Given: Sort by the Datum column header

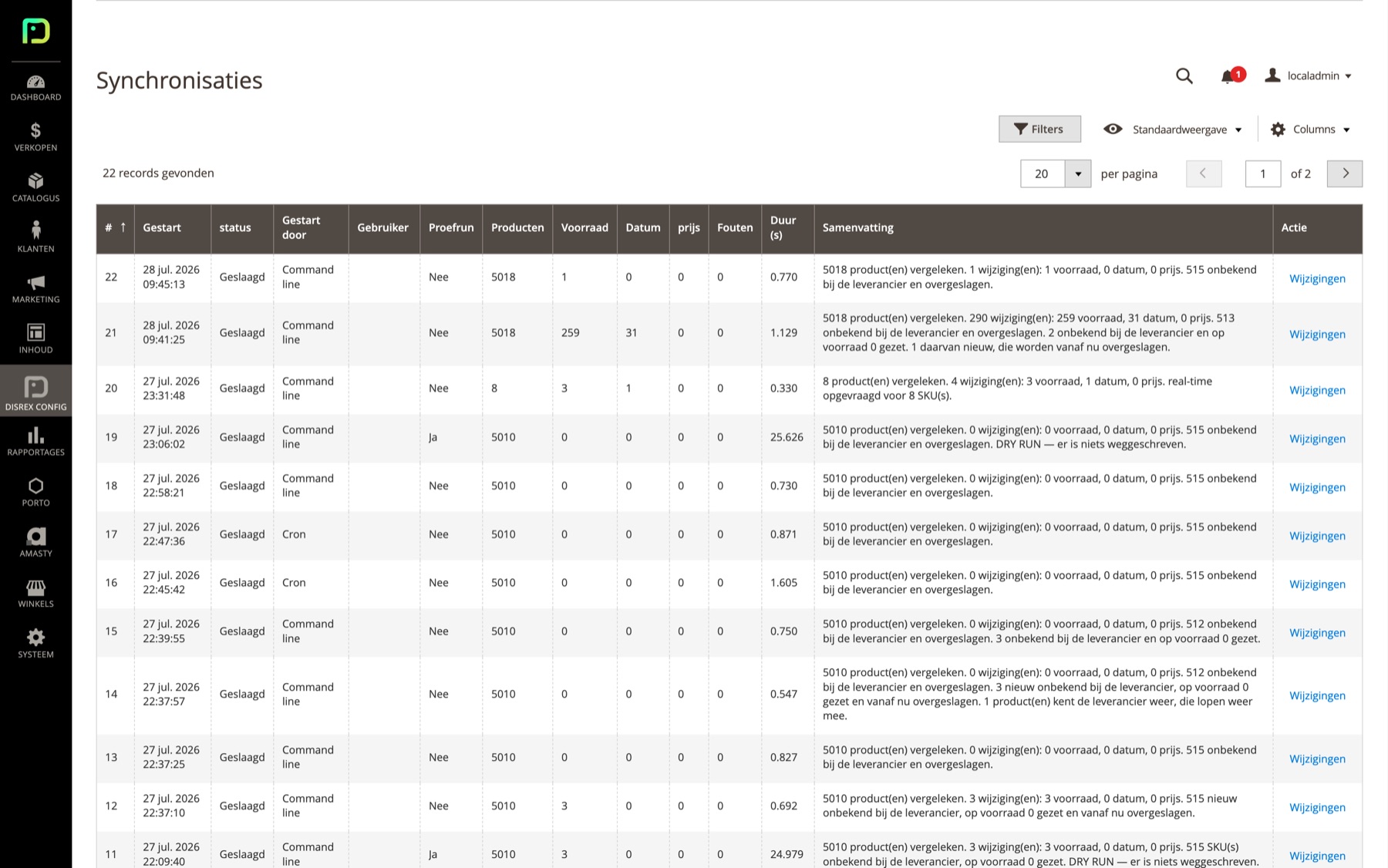Looking at the screenshot, I should point(643,227).
